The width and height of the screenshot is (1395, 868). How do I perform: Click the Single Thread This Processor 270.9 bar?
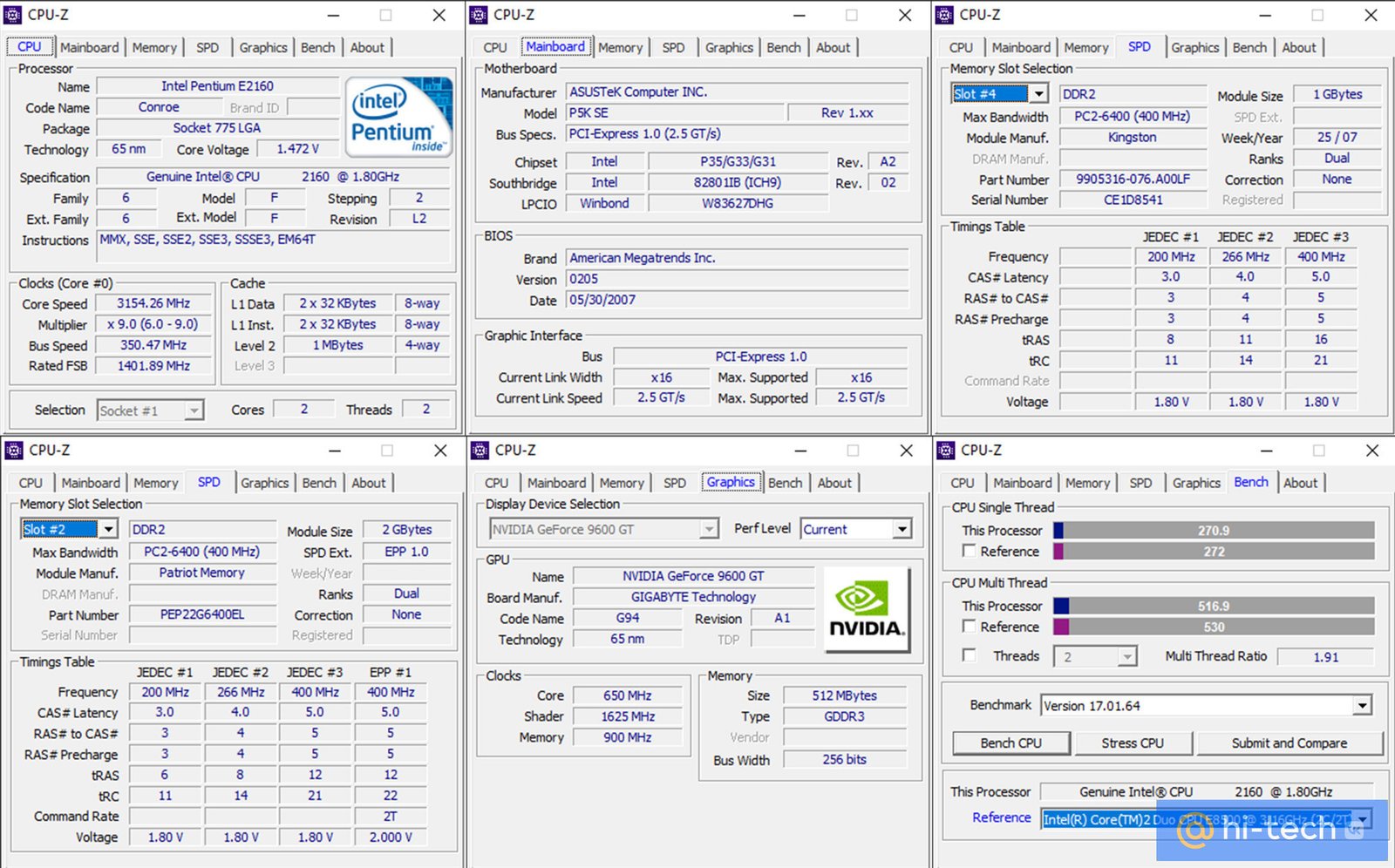(1214, 530)
